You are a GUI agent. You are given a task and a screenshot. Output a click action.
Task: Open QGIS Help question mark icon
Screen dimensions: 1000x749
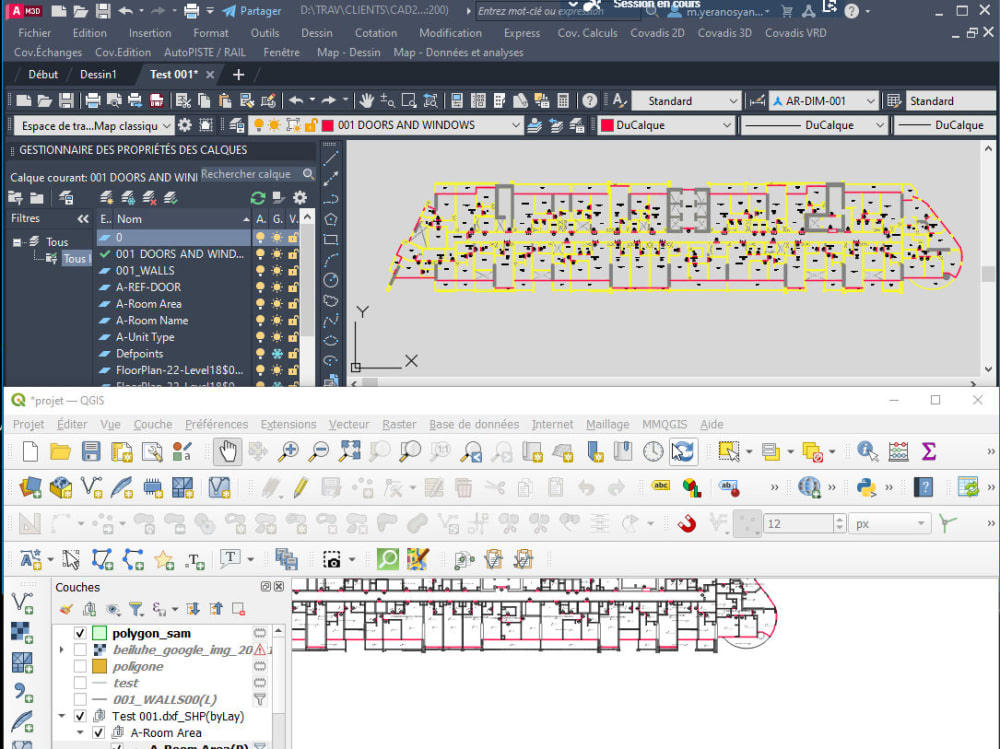point(923,487)
